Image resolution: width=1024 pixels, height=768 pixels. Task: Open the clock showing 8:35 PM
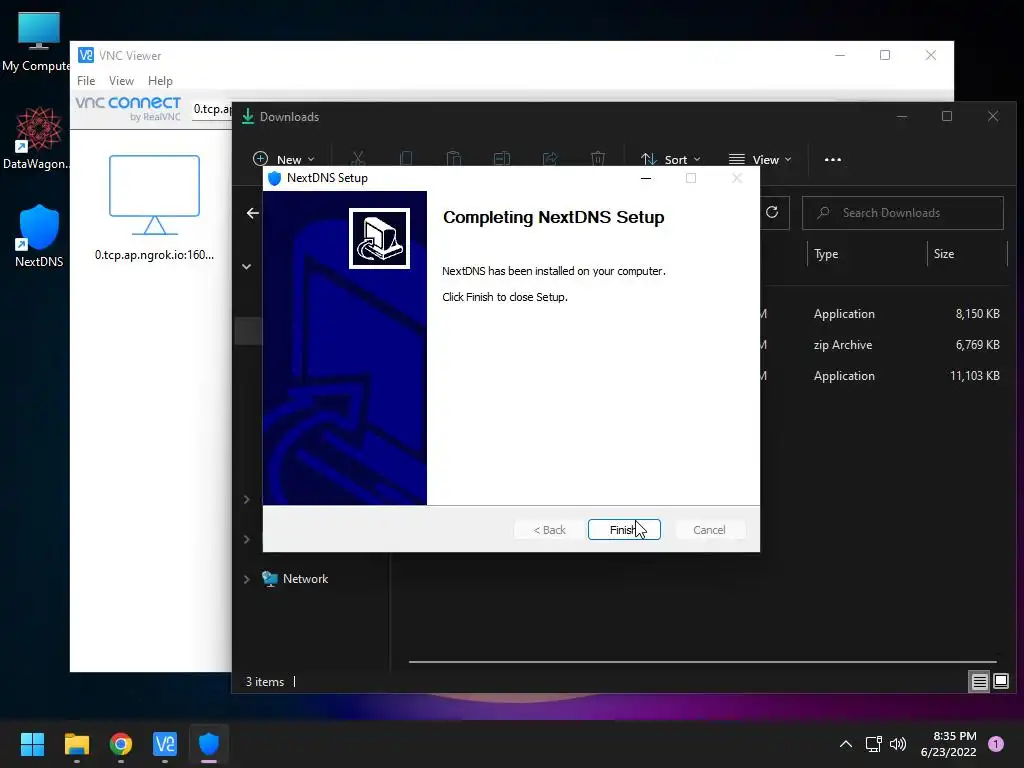coord(948,744)
